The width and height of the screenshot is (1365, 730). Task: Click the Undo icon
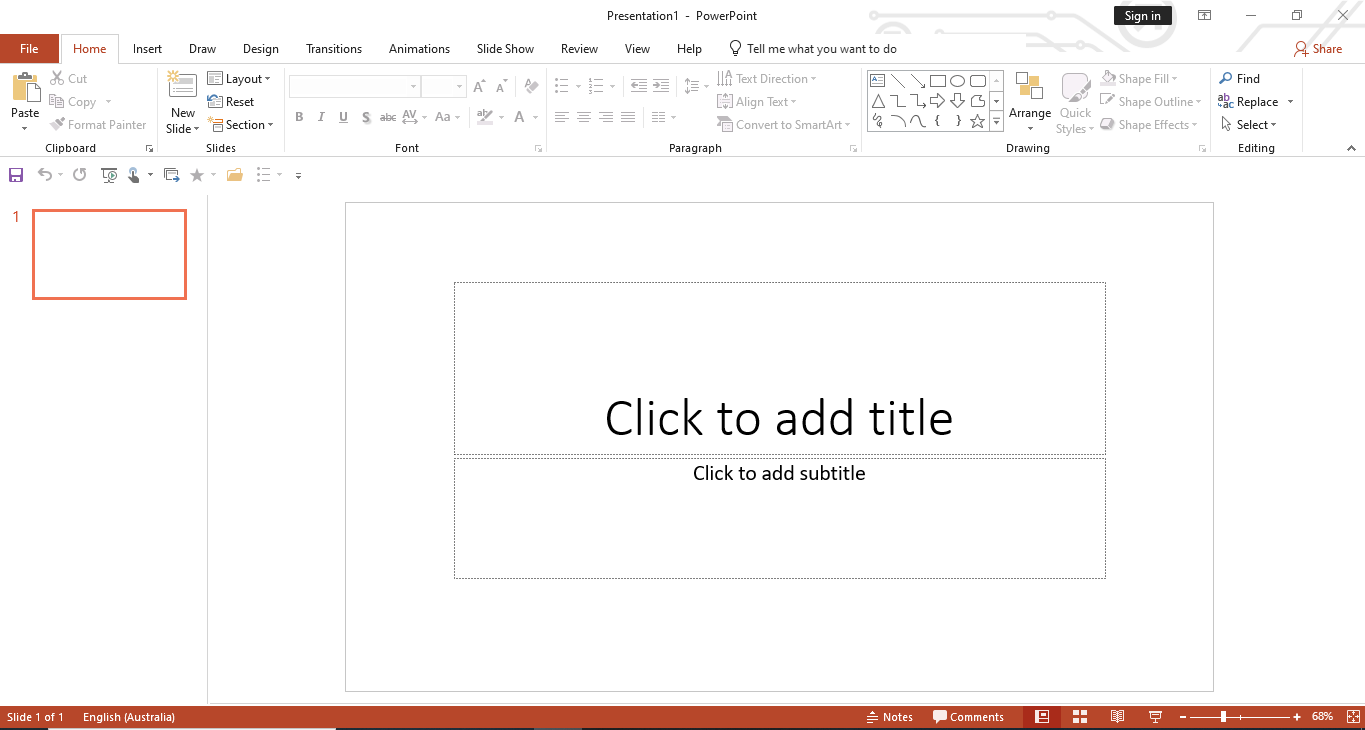coord(45,174)
